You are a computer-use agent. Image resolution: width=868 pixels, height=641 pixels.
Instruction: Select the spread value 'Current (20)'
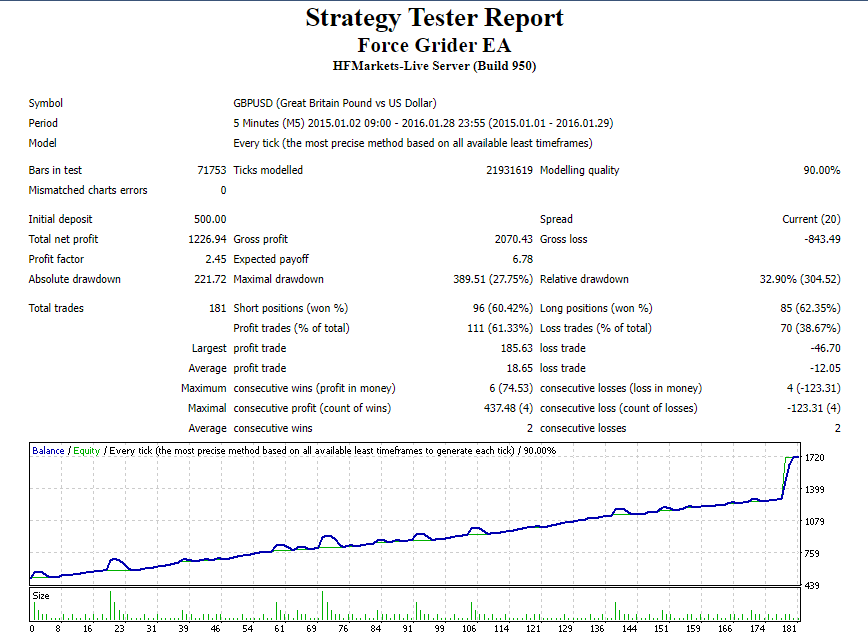pos(812,220)
